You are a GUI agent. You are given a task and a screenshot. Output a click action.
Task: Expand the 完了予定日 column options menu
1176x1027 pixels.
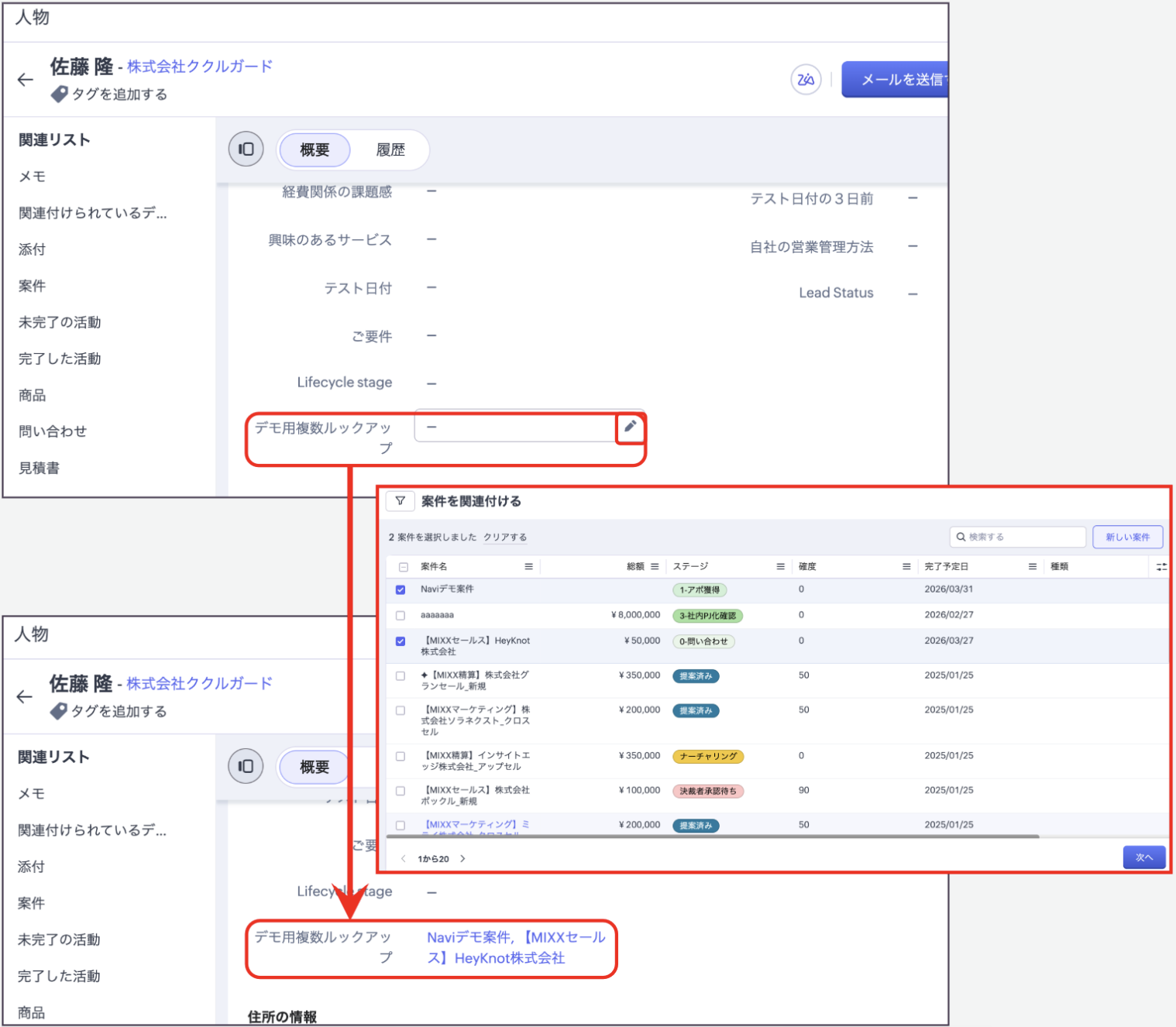tap(1032, 567)
